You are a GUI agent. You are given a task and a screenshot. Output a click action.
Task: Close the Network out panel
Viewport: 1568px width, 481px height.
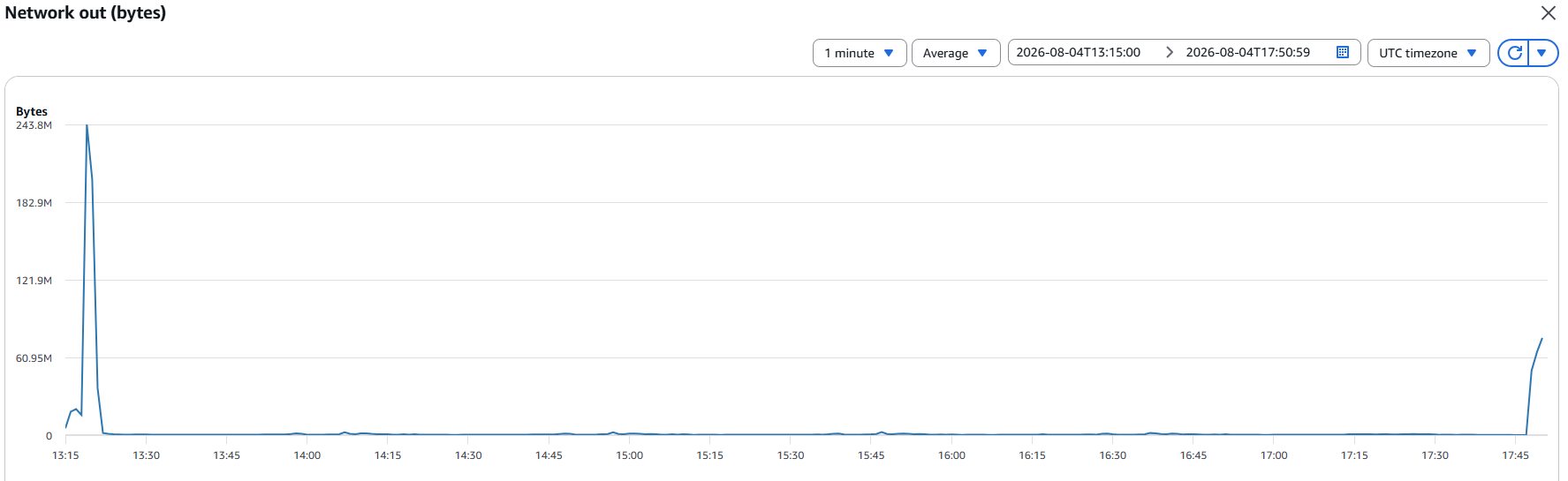click(x=1549, y=13)
